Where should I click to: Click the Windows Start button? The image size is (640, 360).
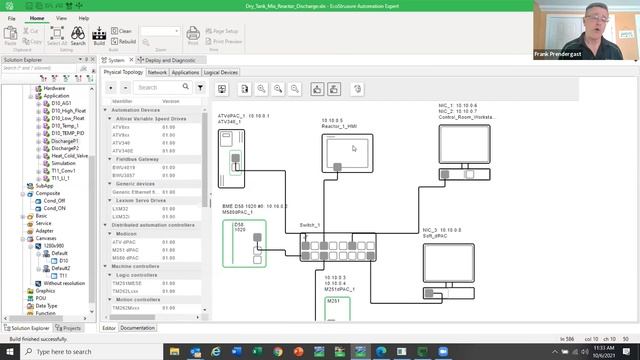tap(9, 351)
